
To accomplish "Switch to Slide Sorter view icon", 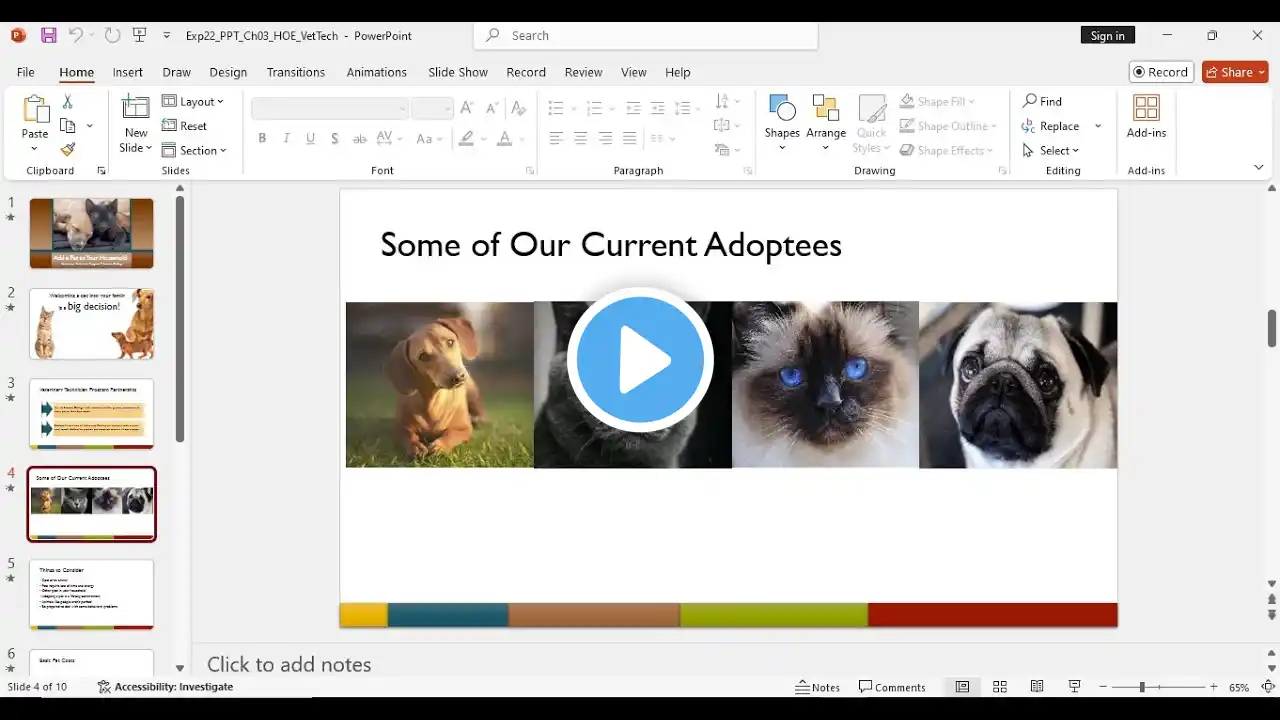I will point(999,687).
